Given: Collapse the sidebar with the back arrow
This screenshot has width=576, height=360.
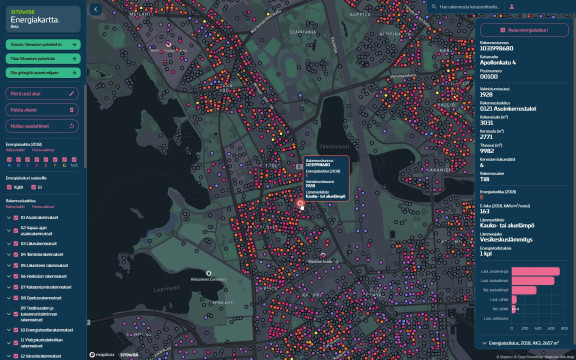Looking at the screenshot, I should click(96, 10).
